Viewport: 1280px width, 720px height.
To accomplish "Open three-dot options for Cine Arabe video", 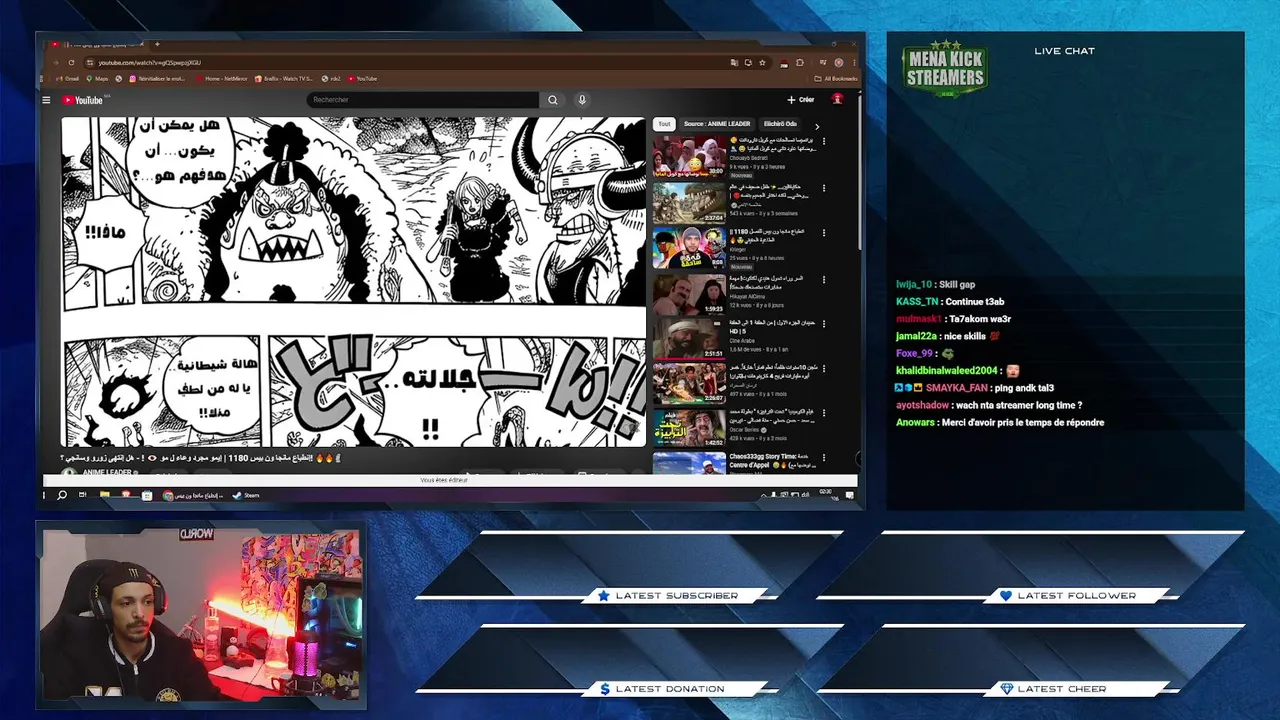I will [824, 324].
